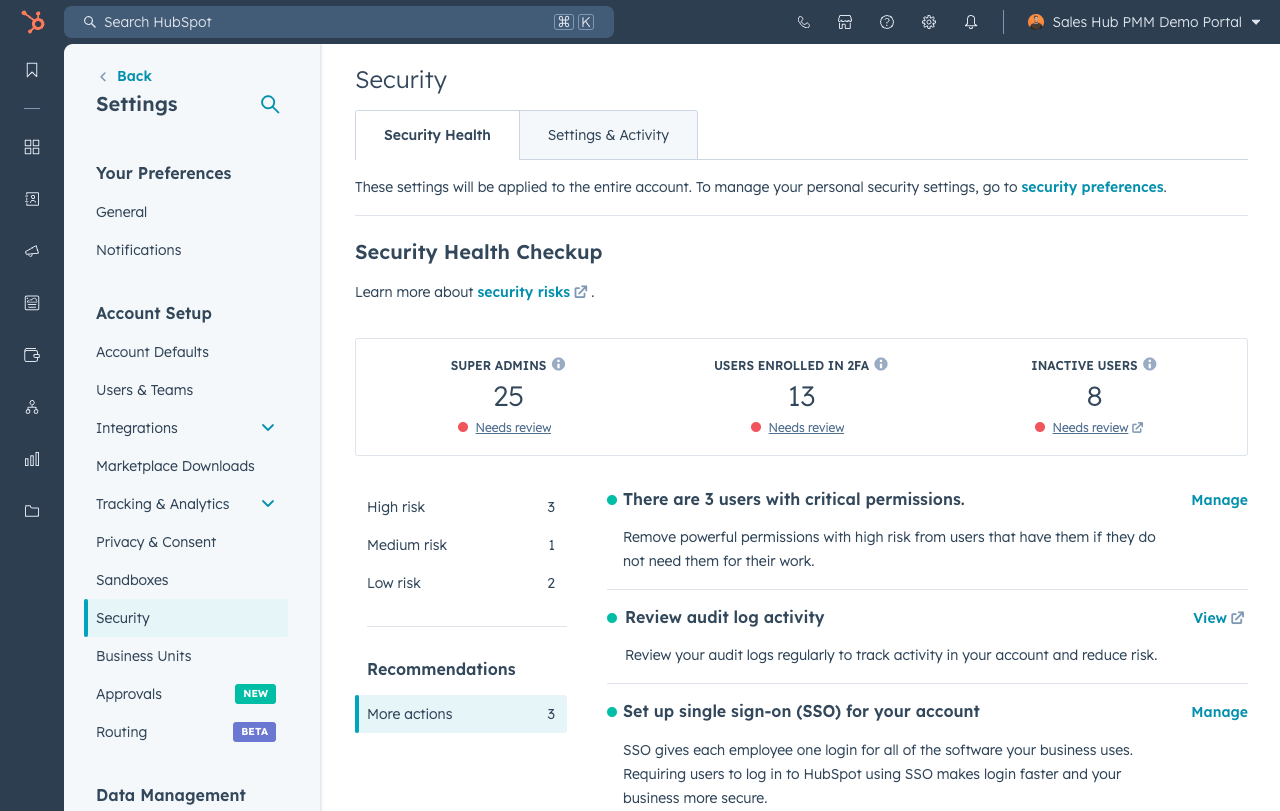
Task: Switch to the Settings & Activity tab
Action: click(x=608, y=135)
